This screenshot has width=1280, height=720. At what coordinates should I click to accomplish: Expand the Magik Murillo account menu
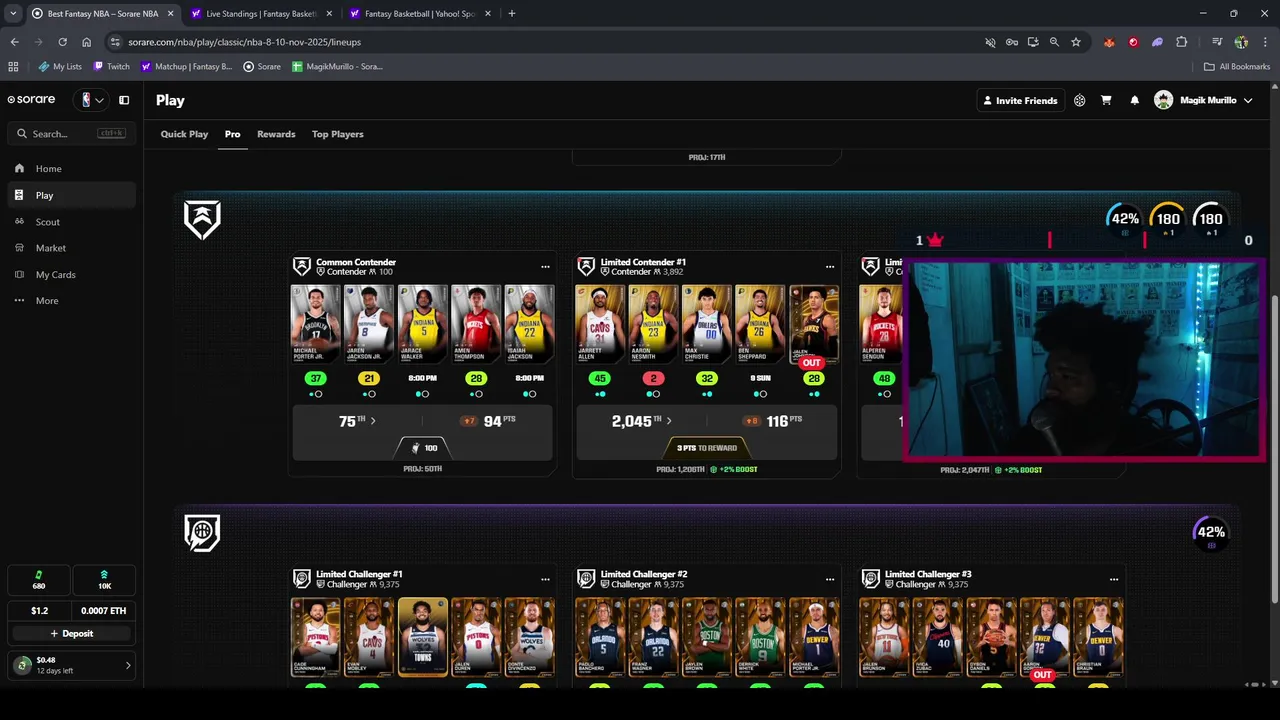(x=1203, y=100)
